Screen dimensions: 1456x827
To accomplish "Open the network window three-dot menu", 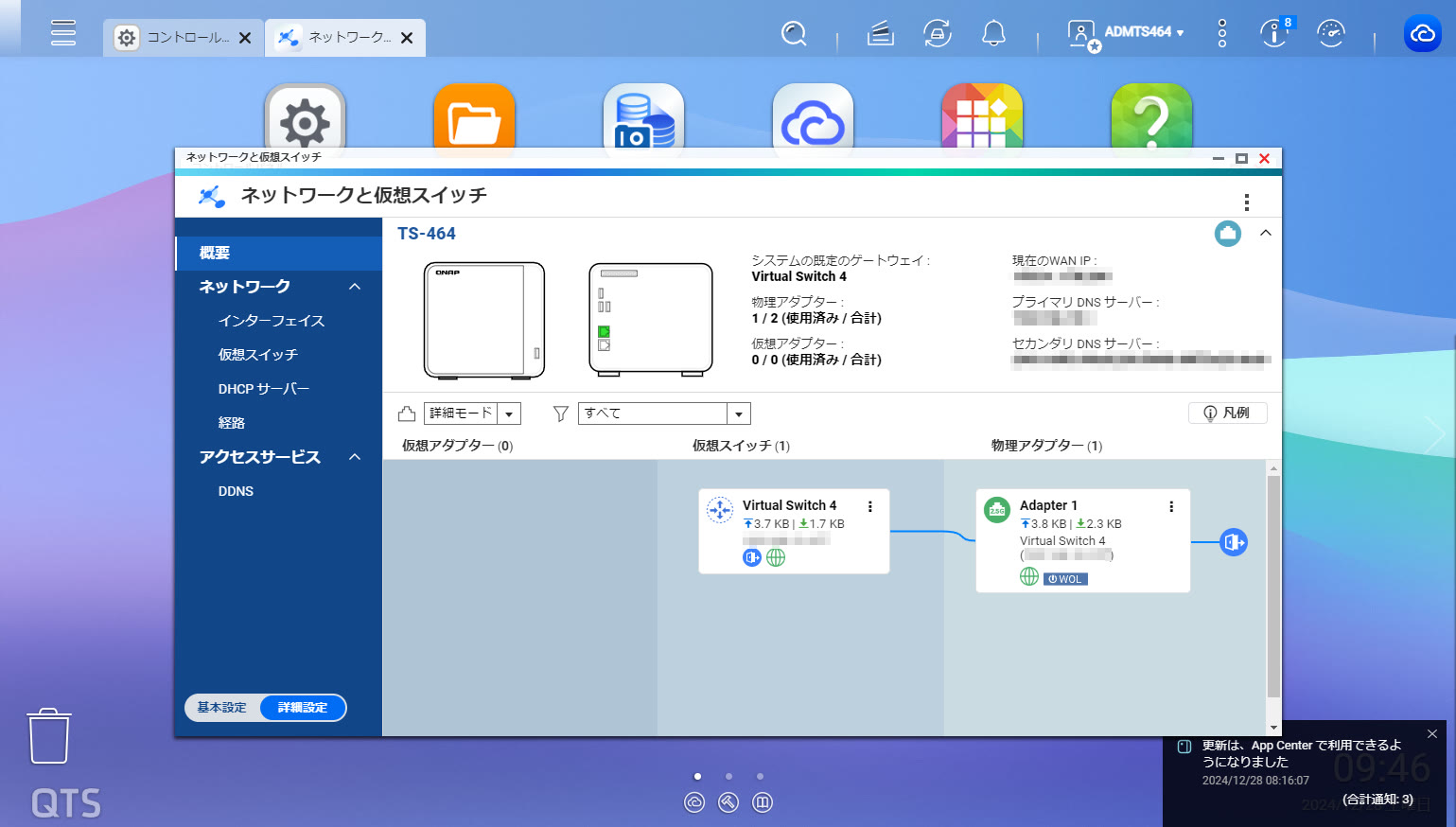I will click(1247, 202).
